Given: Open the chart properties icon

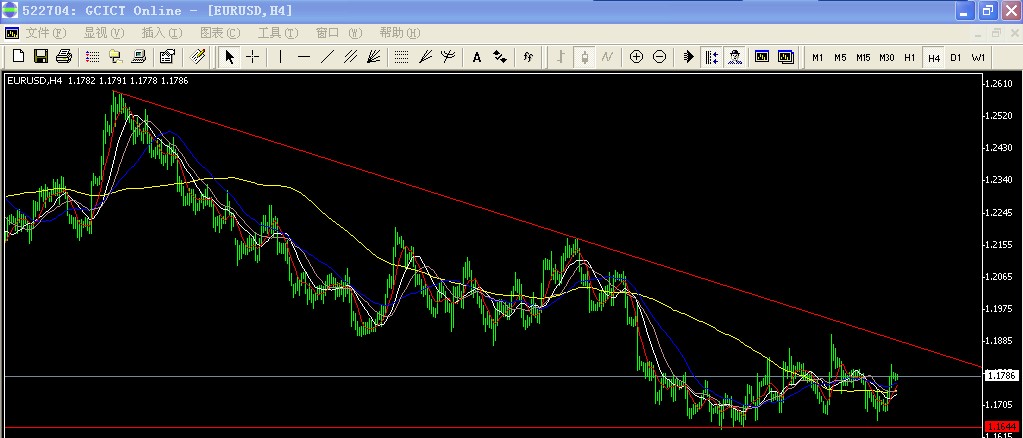Looking at the screenshot, I should (167, 57).
